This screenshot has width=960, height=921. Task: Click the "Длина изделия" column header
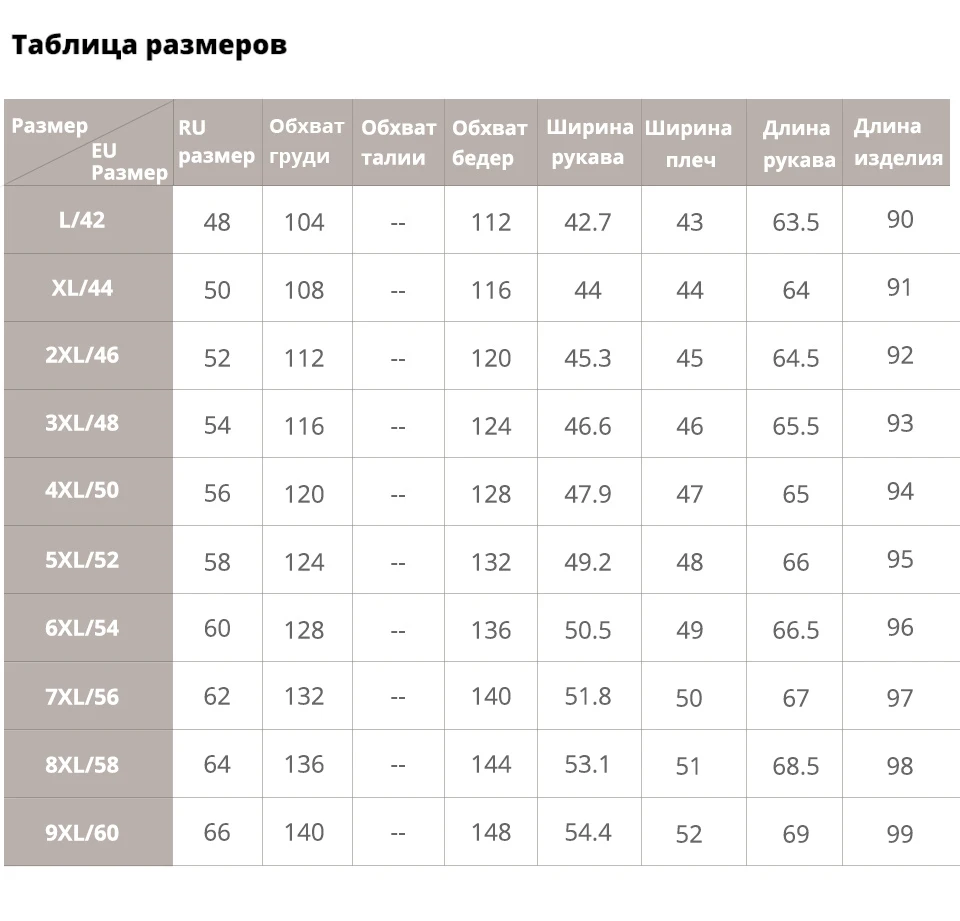click(x=897, y=142)
